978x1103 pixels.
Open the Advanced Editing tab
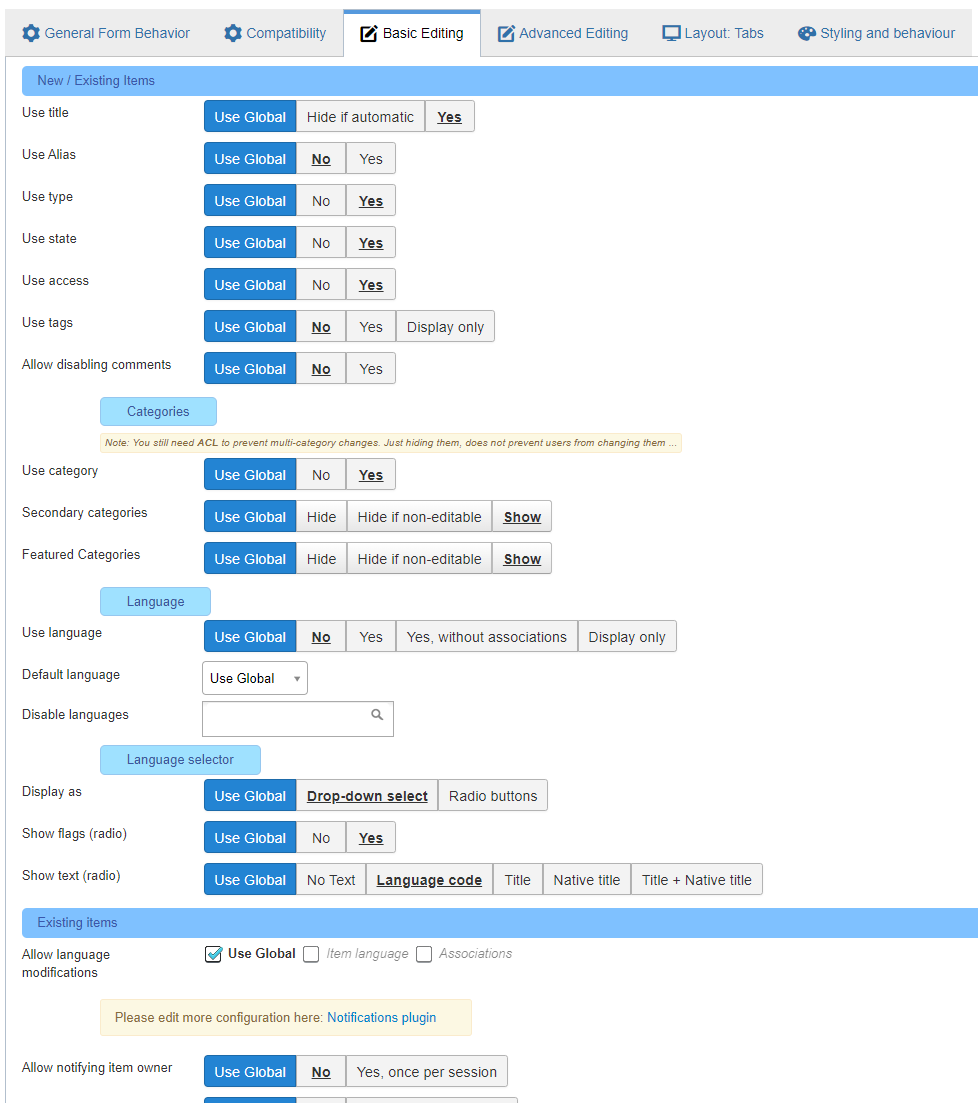pyautogui.click(x=563, y=33)
